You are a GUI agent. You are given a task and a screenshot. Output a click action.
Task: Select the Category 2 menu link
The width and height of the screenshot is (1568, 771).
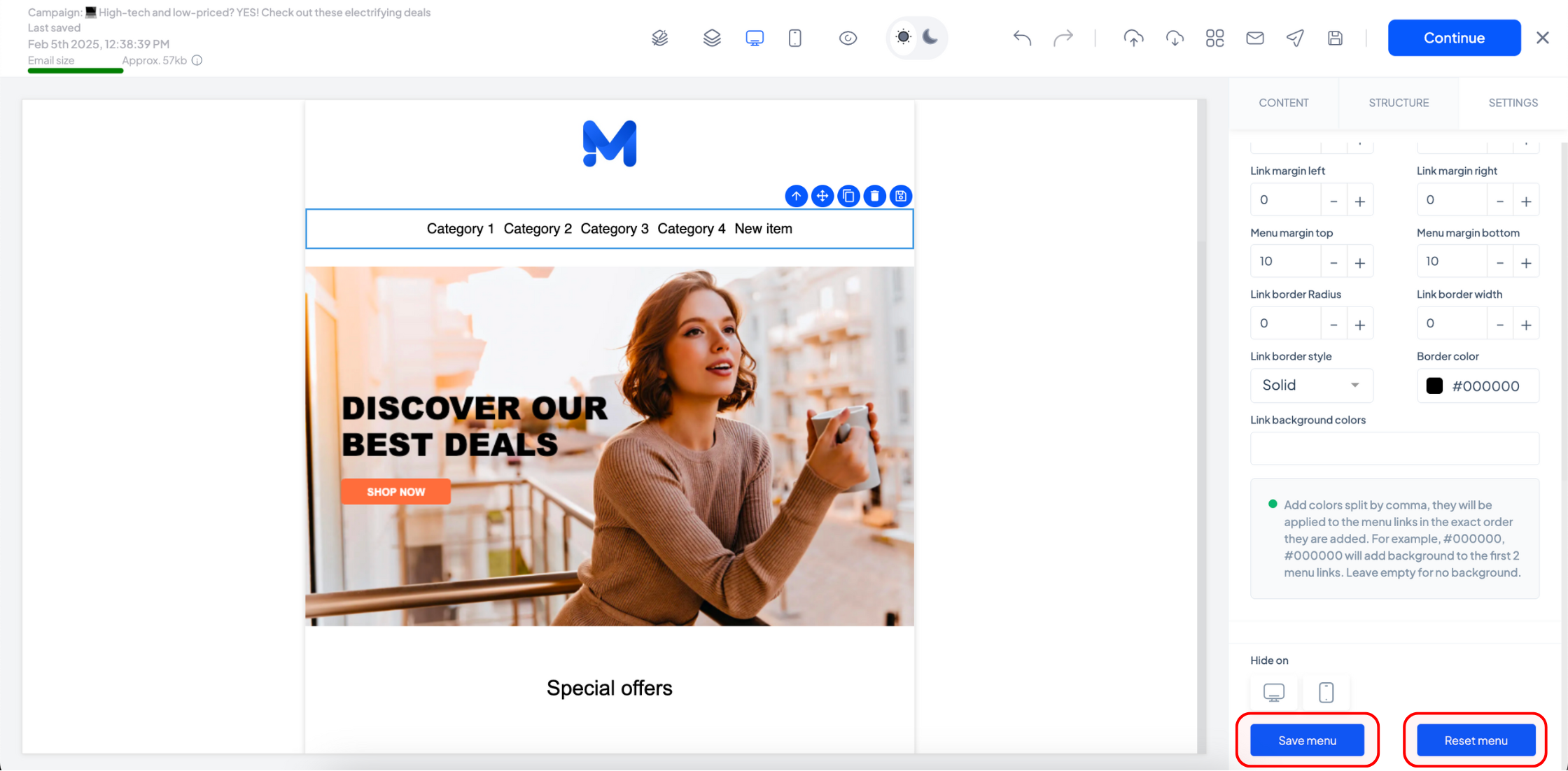[x=538, y=229]
